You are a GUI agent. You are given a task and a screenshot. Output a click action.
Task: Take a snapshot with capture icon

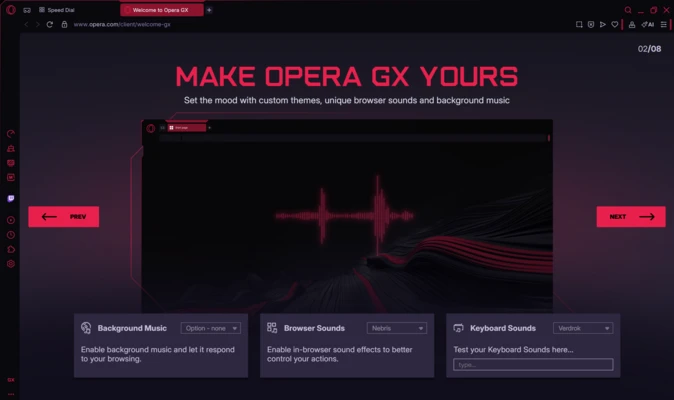(579, 24)
